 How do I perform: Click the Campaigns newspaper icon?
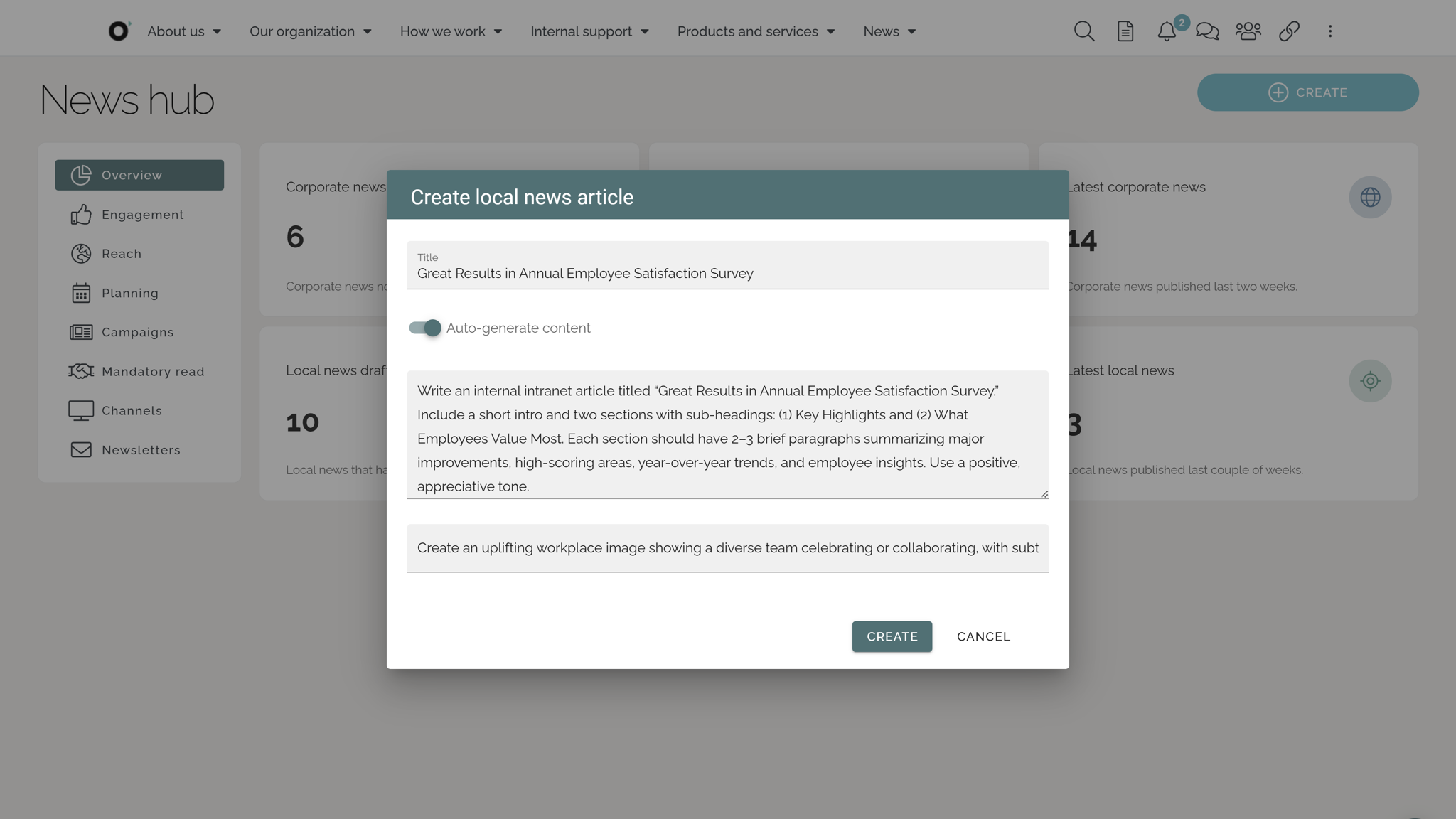[81, 332]
